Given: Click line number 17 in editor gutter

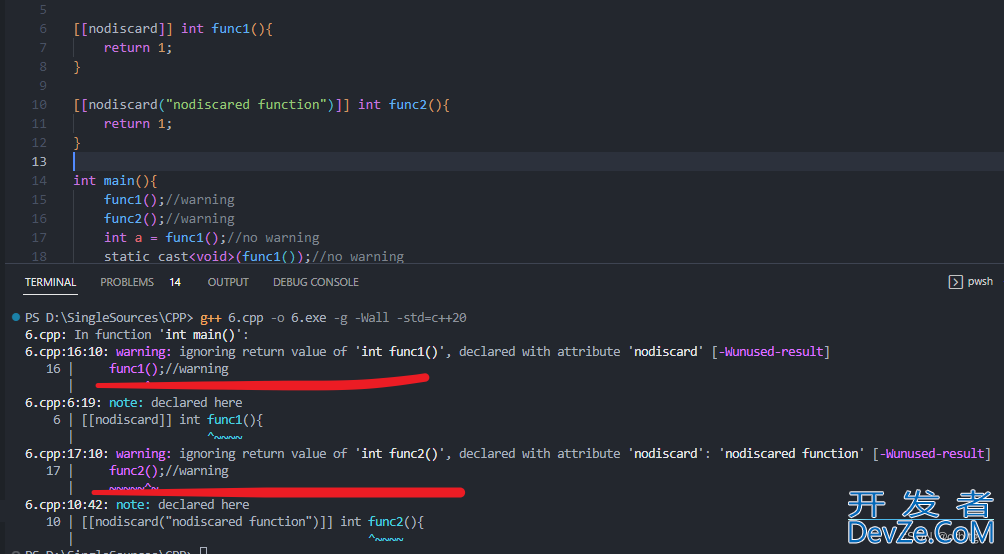Looking at the screenshot, I should [39, 238].
